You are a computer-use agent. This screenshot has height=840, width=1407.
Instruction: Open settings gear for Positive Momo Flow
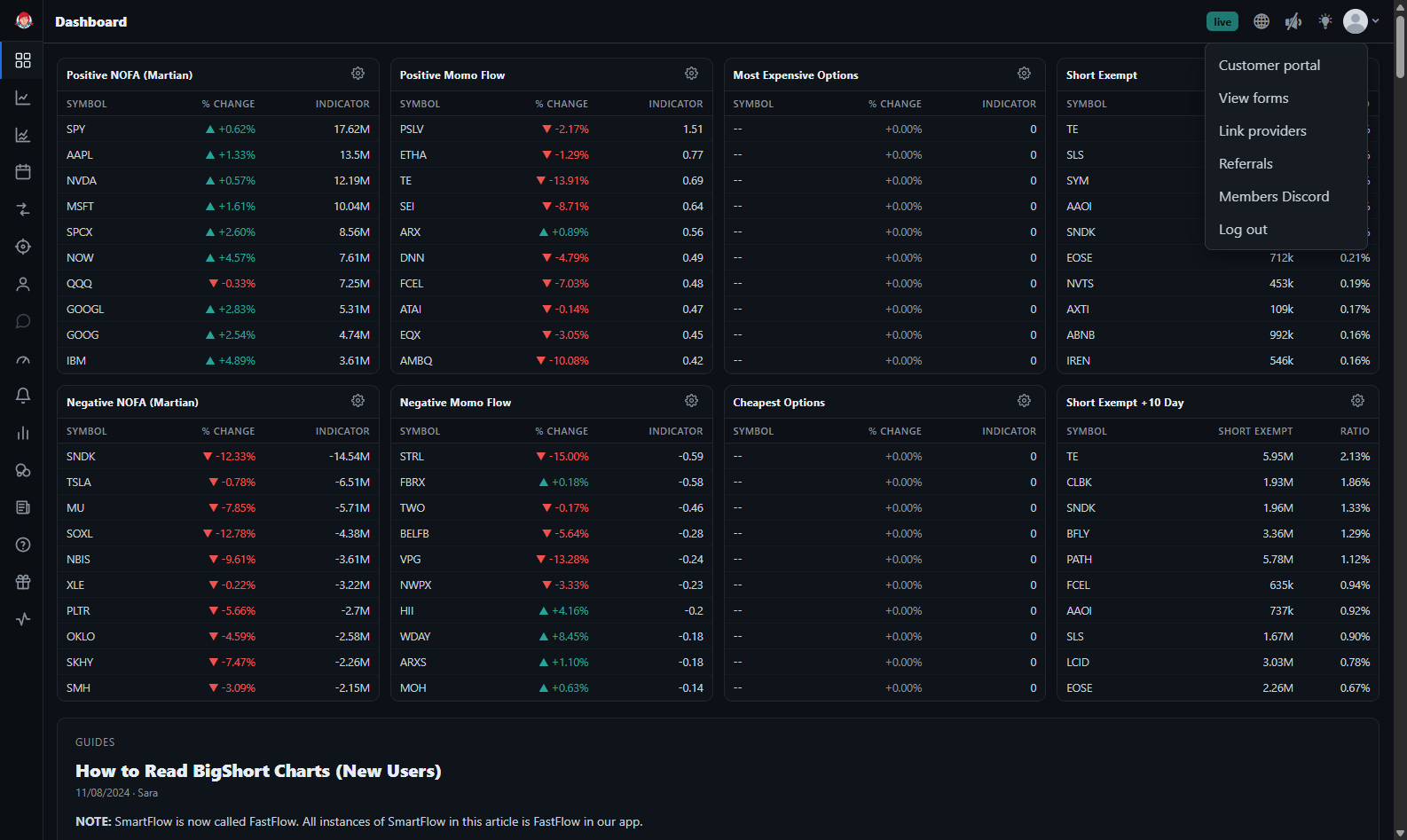pyautogui.click(x=691, y=74)
